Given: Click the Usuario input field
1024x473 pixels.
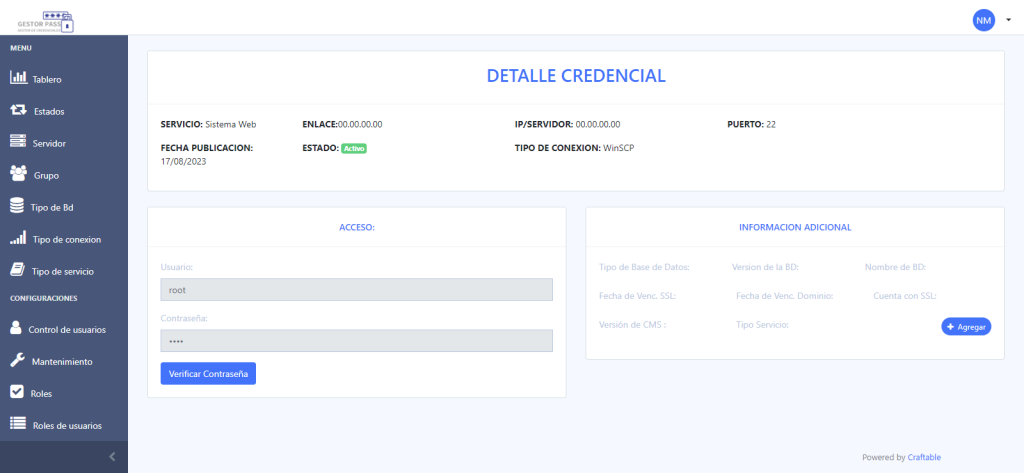Looking at the screenshot, I should click(x=356, y=289).
